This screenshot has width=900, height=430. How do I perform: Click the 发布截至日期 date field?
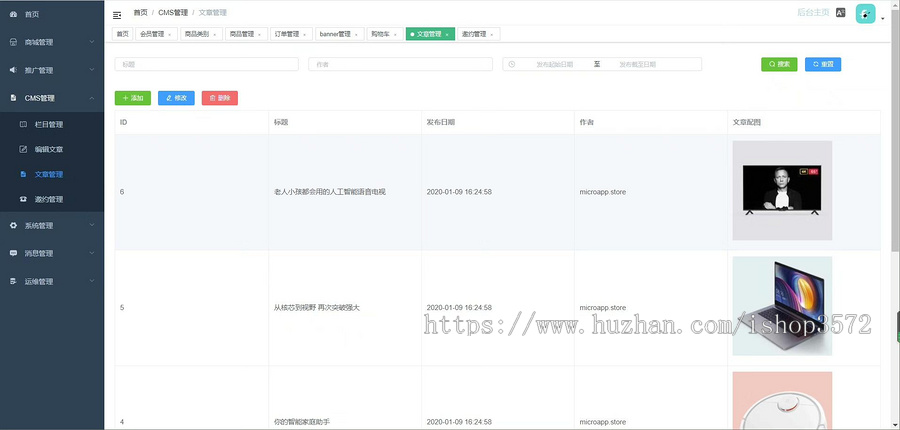(x=637, y=64)
